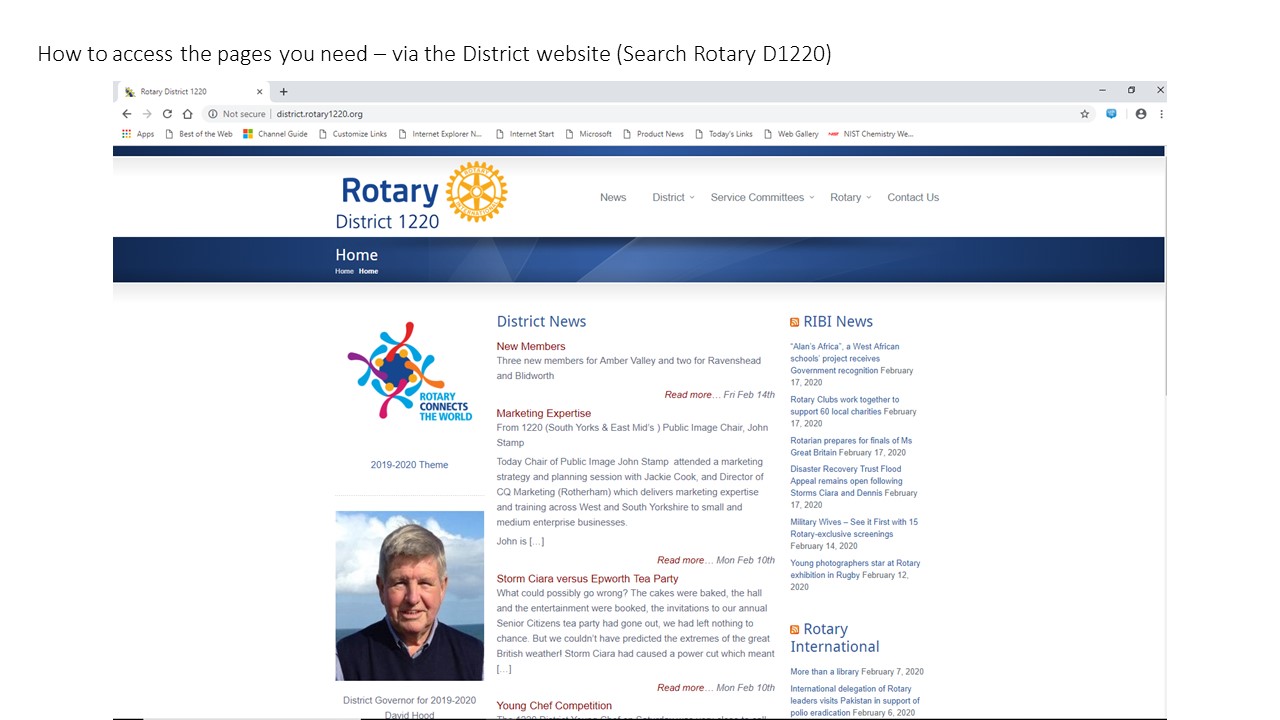Viewport: 1280px width, 720px height.
Task: Open Storm Ciara versus Epworth Tea Party
Action: pyautogui.click(x=587, y=579)
